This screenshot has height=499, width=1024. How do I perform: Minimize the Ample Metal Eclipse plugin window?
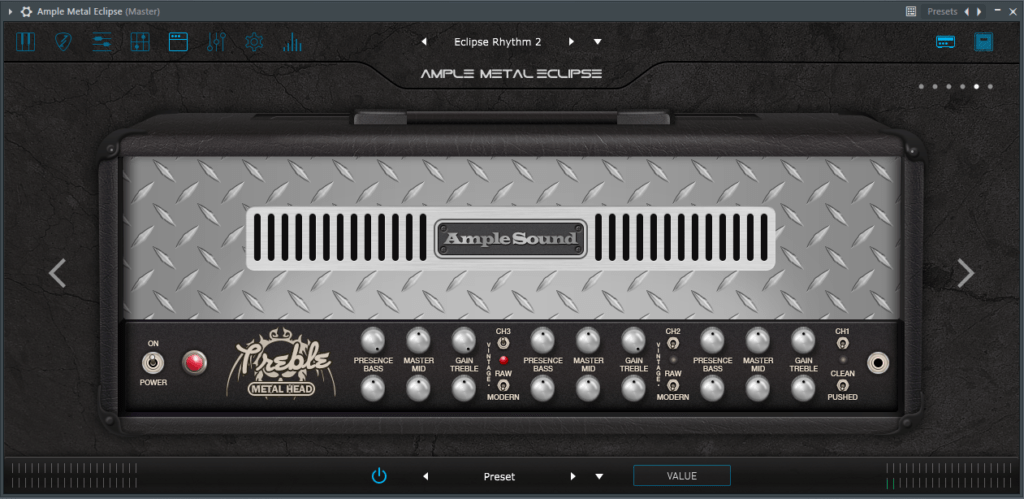click(997, 10)
